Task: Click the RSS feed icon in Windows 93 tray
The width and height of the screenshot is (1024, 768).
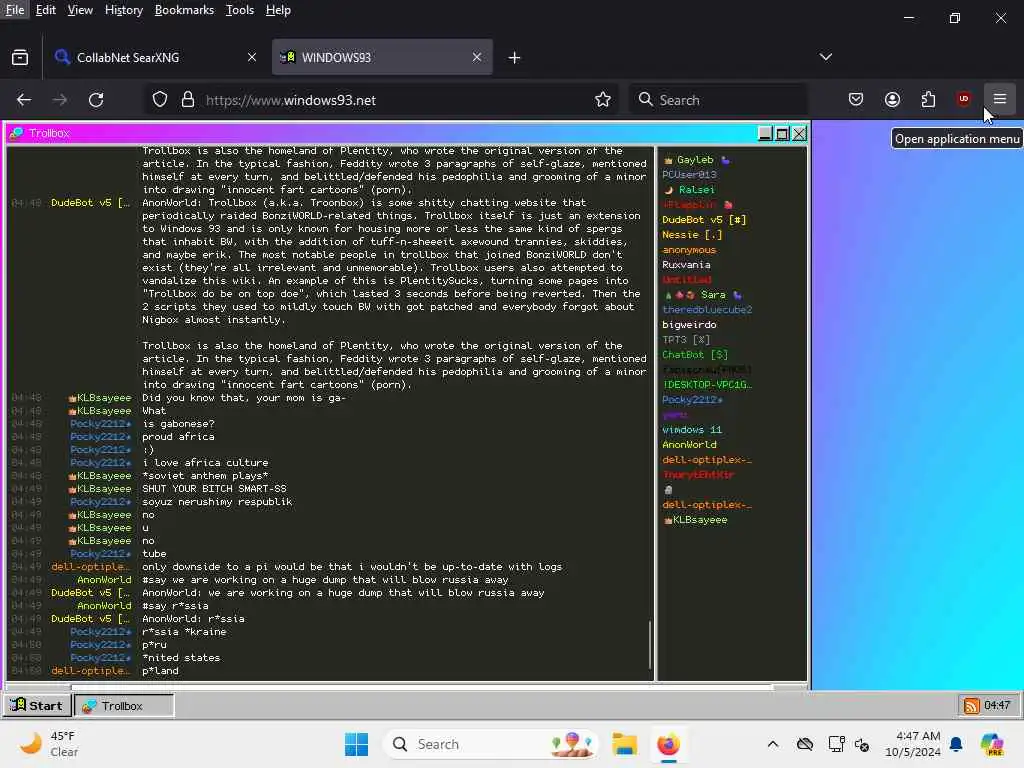Action: click(971, 705)
